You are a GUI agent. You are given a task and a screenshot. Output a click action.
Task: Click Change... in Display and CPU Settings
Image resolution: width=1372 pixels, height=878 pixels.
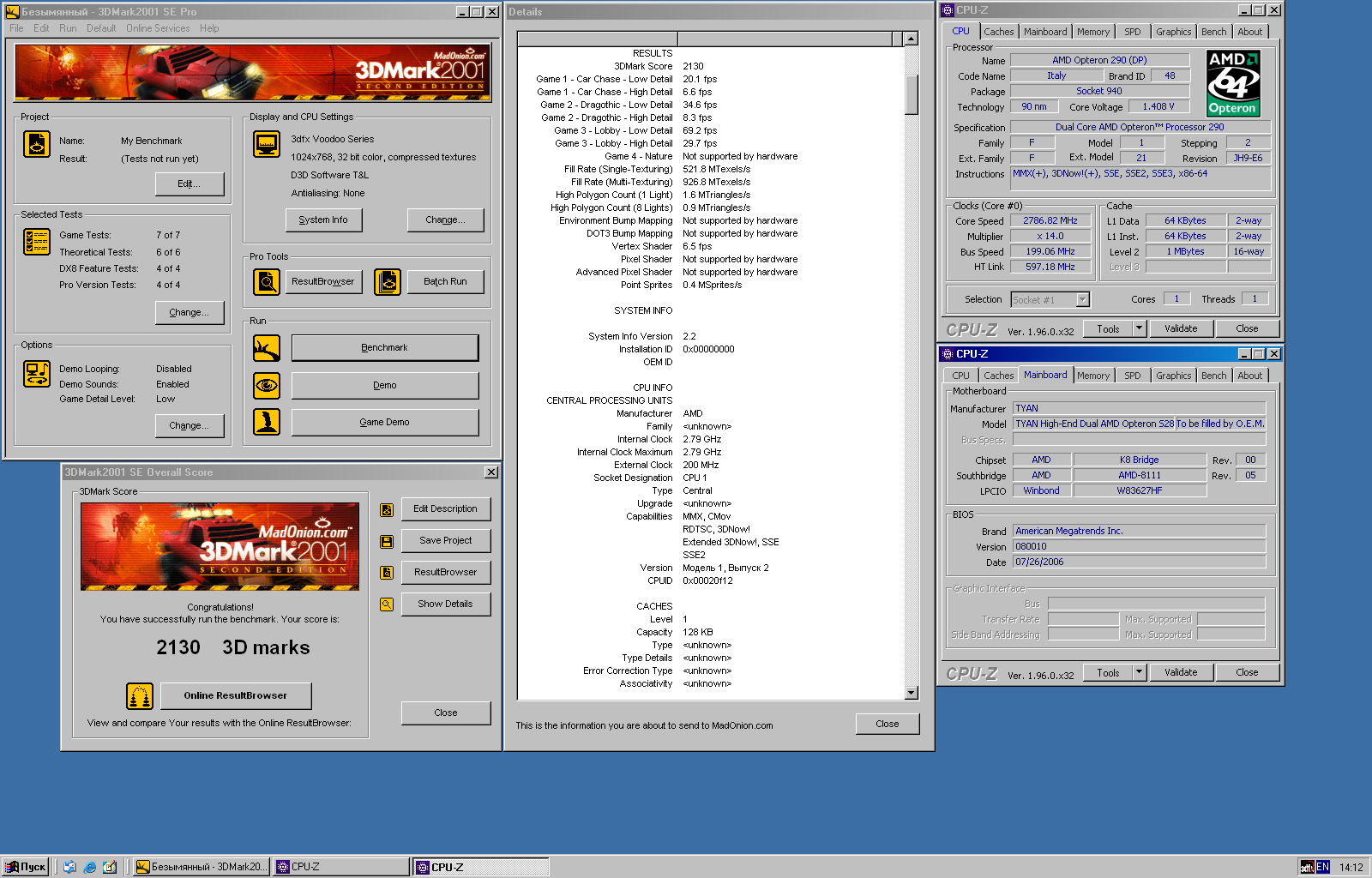coord(445,219)
